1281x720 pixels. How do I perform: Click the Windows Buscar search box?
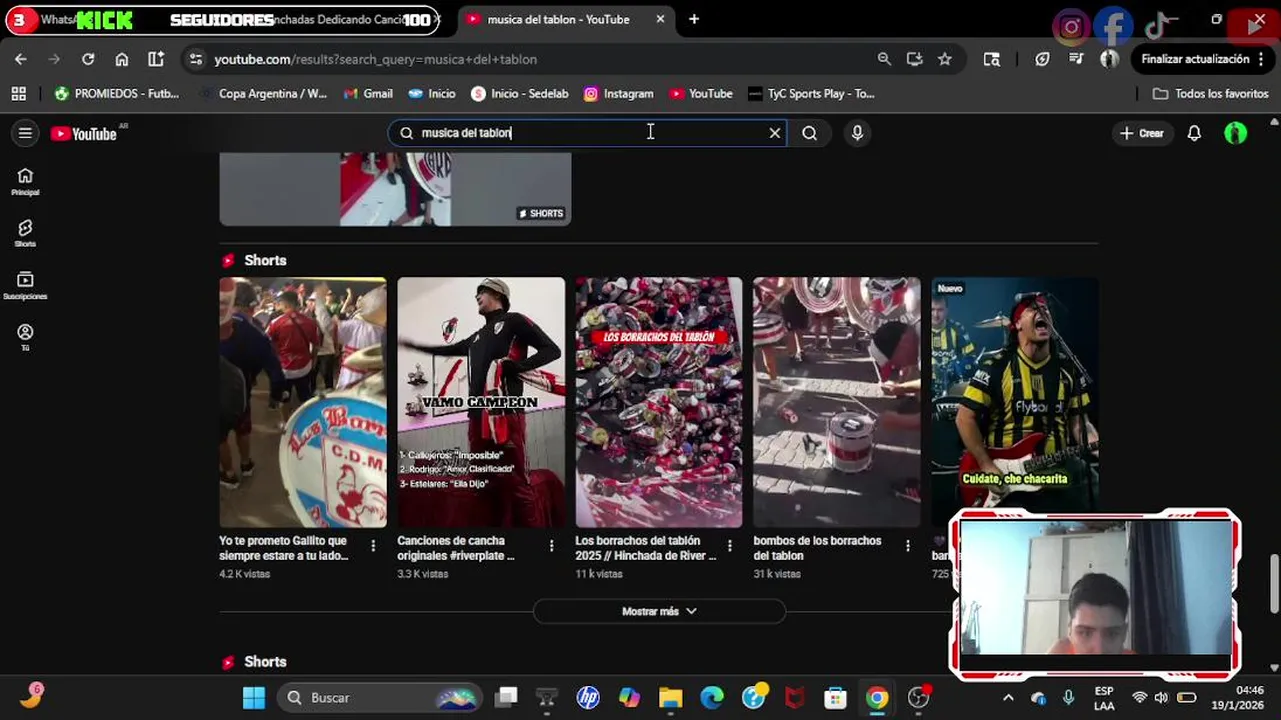(x=378, y=697)
